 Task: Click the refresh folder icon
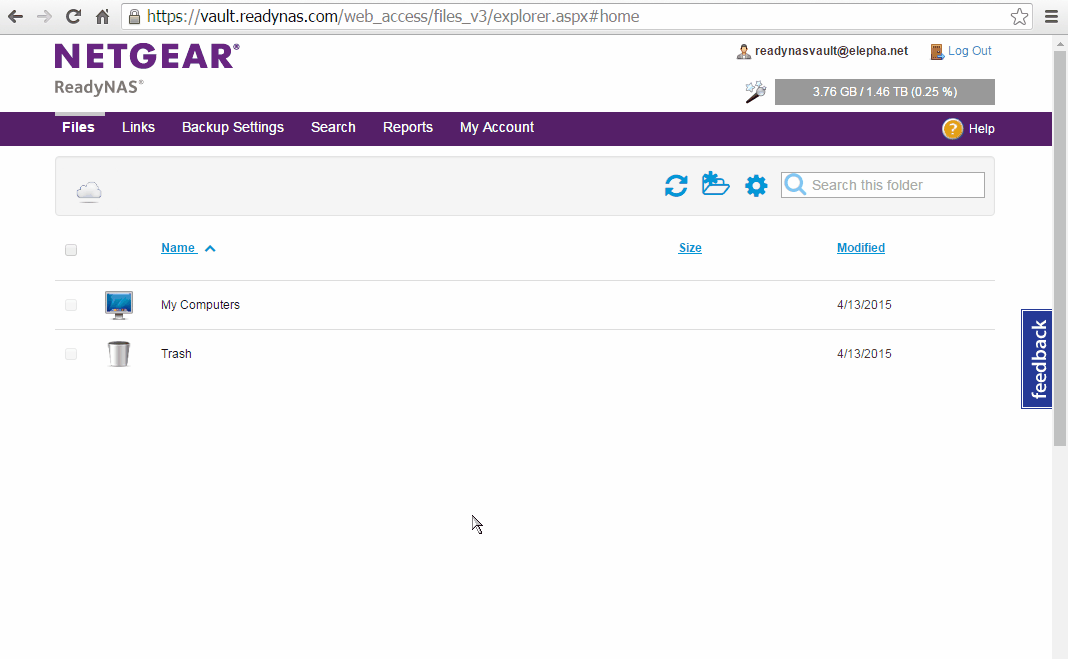click(676, 185)
